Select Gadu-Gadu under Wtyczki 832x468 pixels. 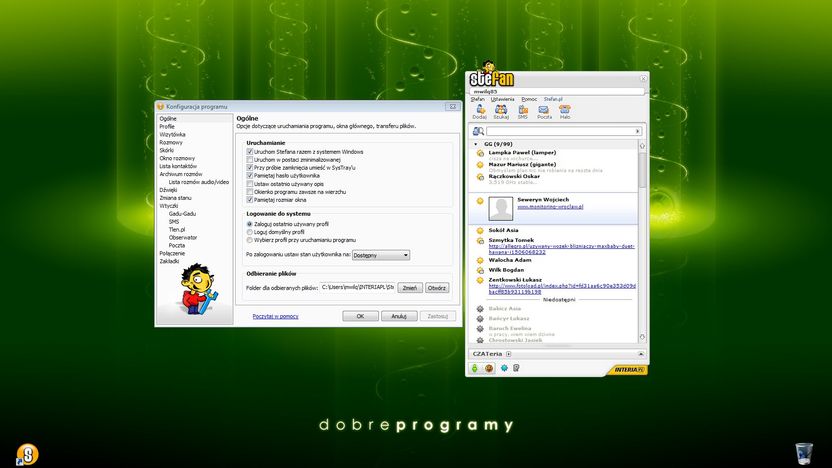(x=183, y=214)
